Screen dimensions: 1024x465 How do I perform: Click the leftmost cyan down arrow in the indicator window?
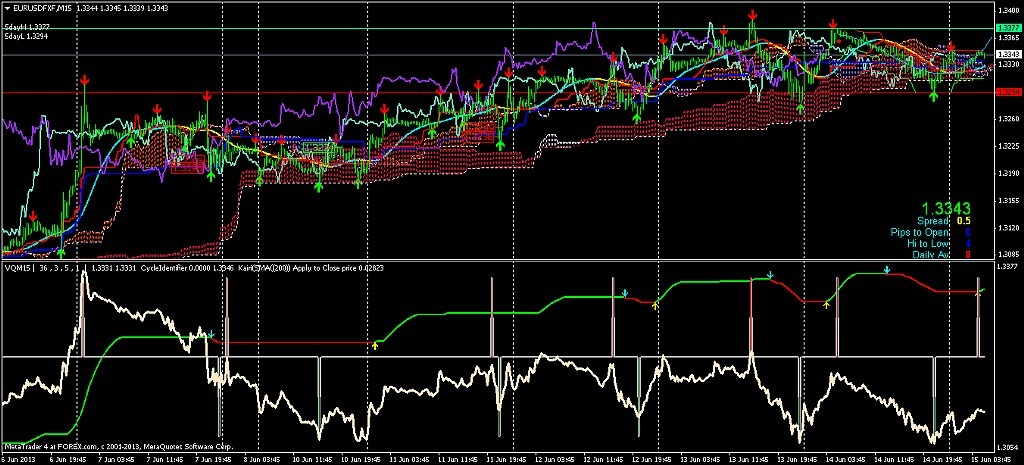tap(211, 333)
